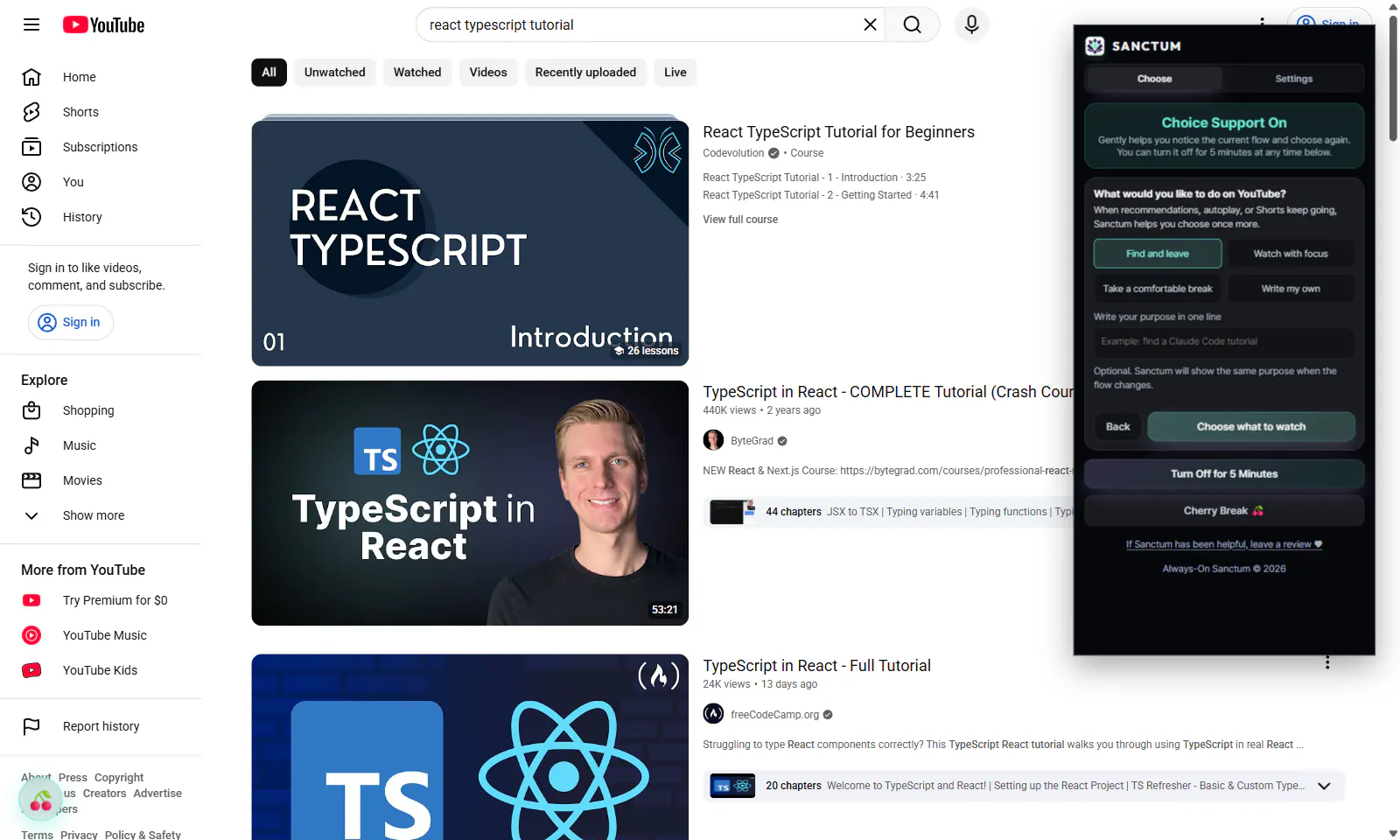Click the magnifier search button
The height and width of the screenshot is (840, 1400).
(x=912, y=24)
